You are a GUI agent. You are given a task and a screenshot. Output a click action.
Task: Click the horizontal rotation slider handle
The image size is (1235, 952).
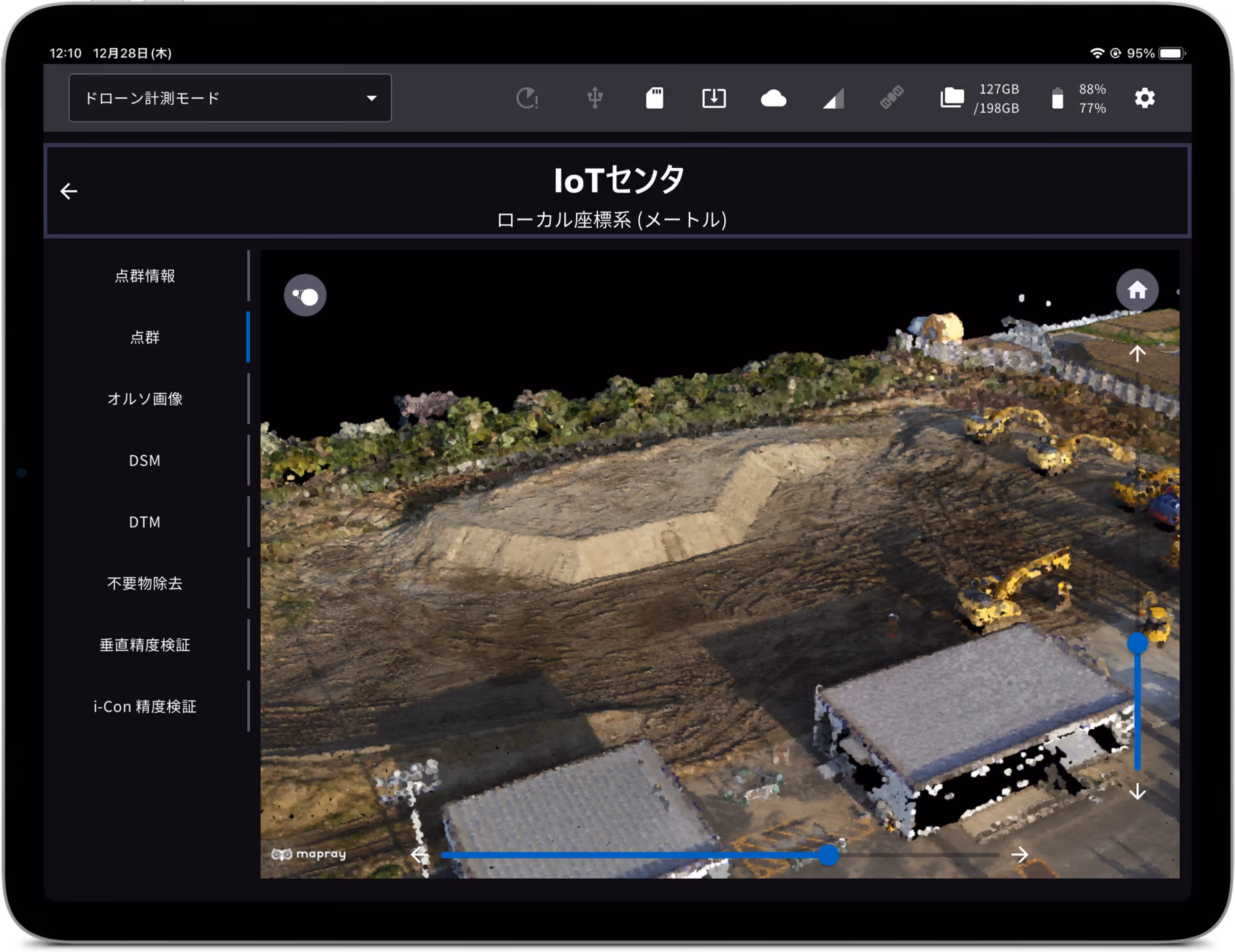point(828,854)
